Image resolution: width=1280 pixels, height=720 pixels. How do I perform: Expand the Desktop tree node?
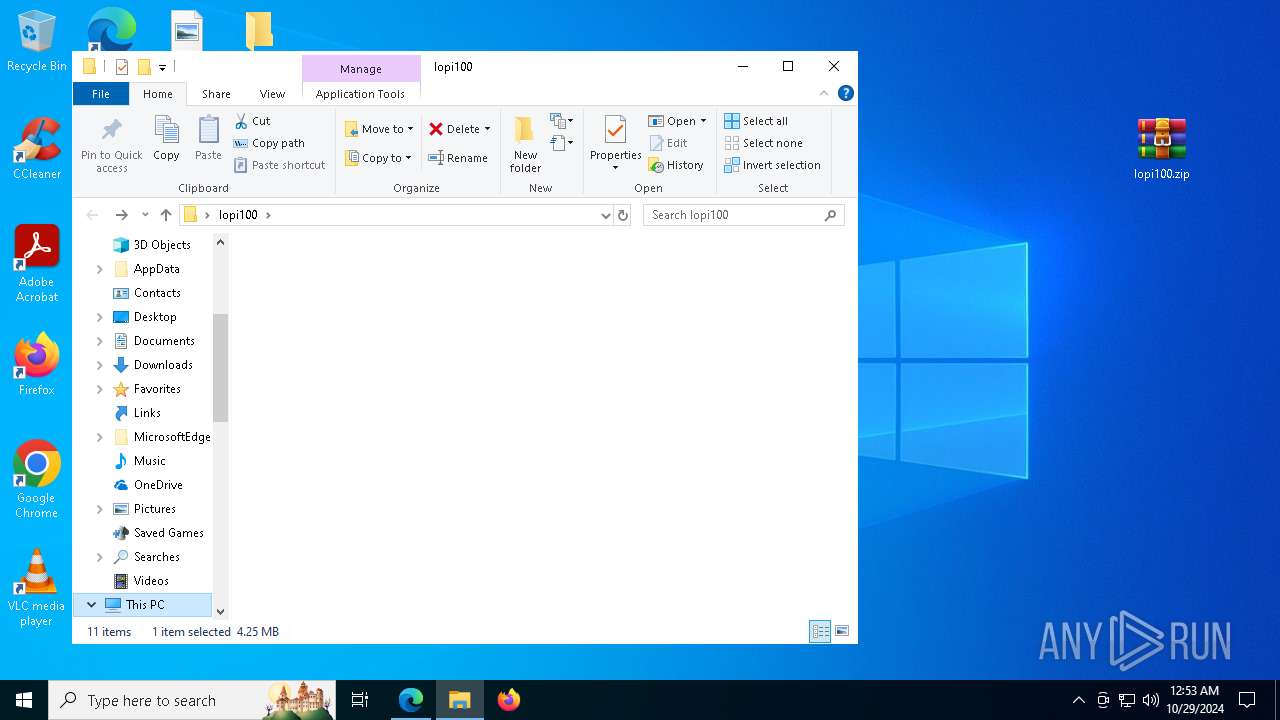(x=99, y=317)
